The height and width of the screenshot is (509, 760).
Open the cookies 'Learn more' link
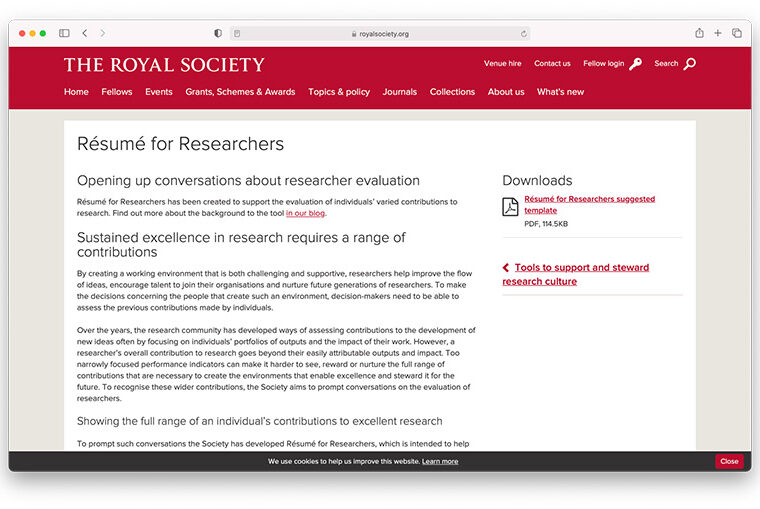pyautogui.click(x=440, y=461)
